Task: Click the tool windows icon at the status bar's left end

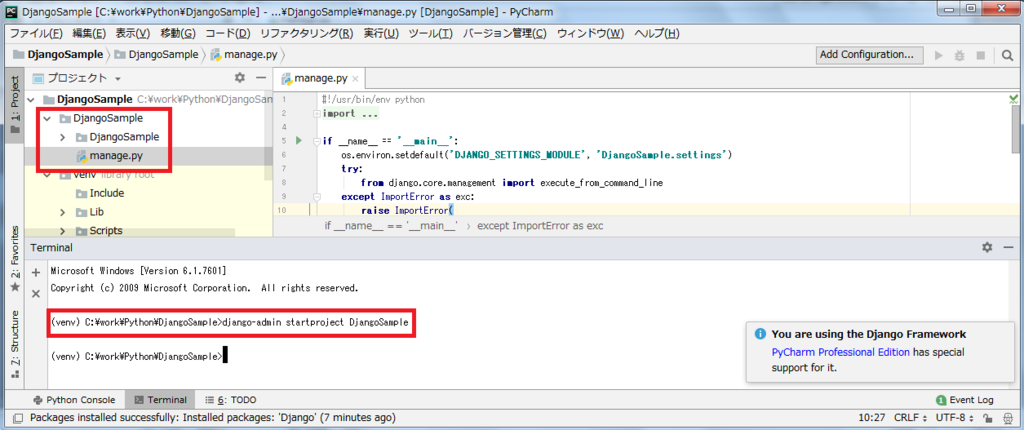Action: (x=18, y=418)
